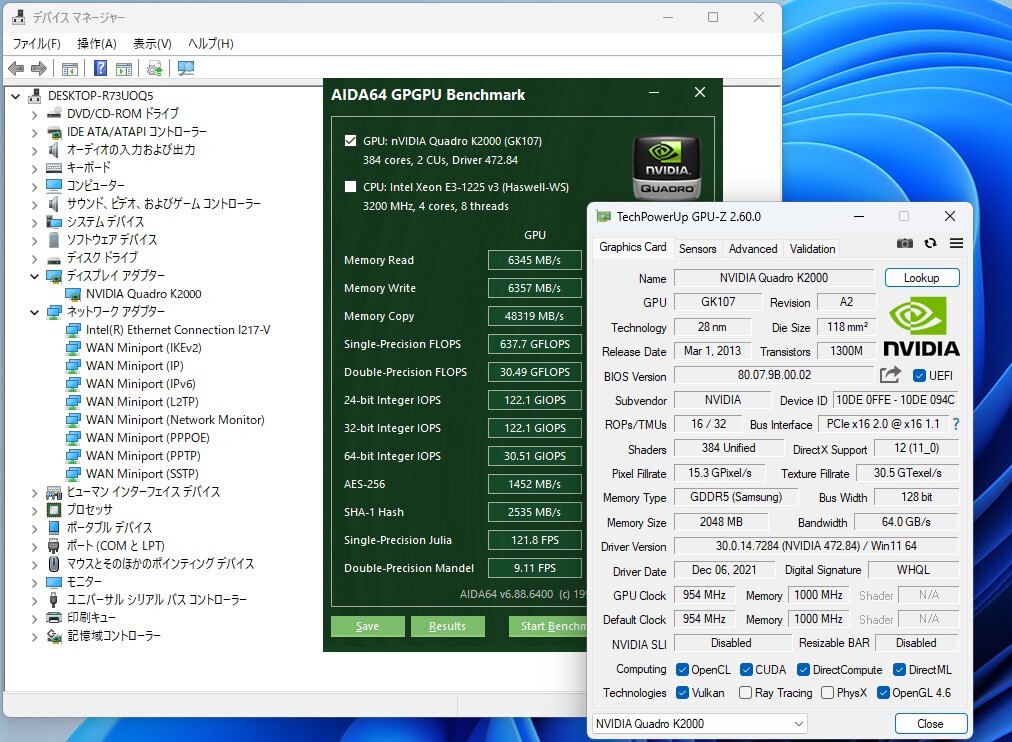Click the Name field showing NVIDIA Quadro K2000
The width and height of the screenshot is (1012, 742).
click(x=774, y=277)
